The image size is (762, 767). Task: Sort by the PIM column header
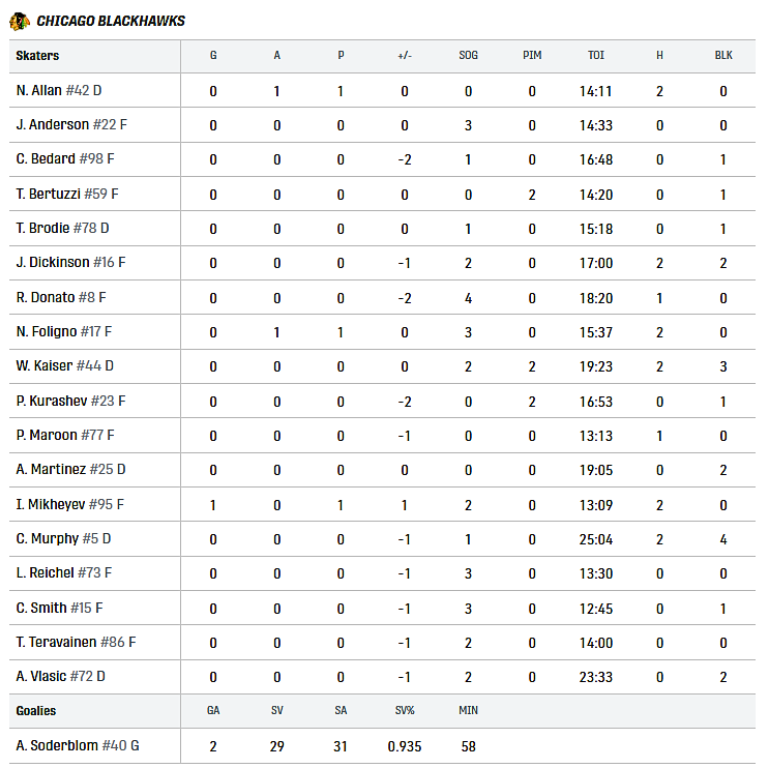532,55
